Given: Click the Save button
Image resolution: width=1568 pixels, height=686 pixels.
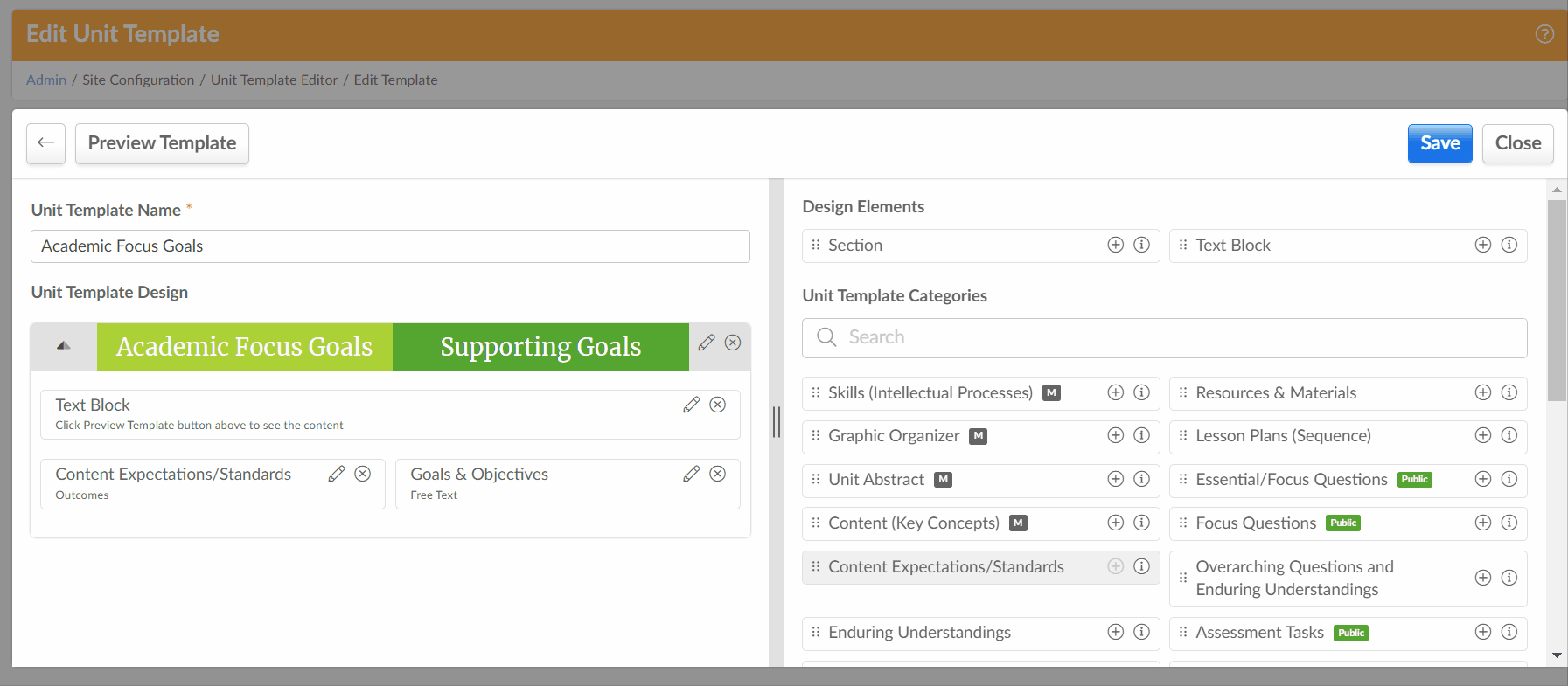Looking at the screenshot, I should point(1439,143).
